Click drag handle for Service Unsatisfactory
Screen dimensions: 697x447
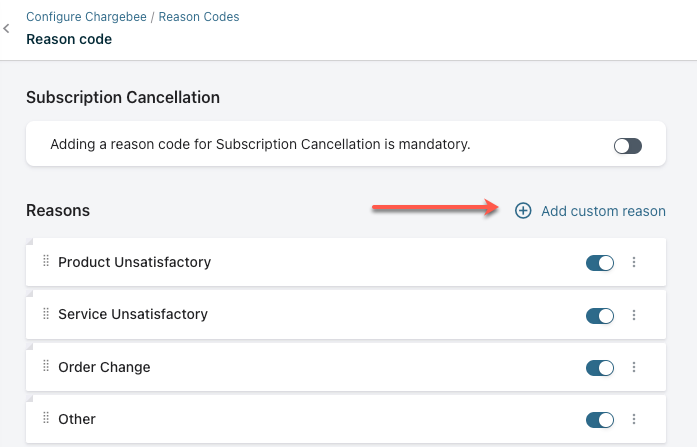[x=46, y=314]
